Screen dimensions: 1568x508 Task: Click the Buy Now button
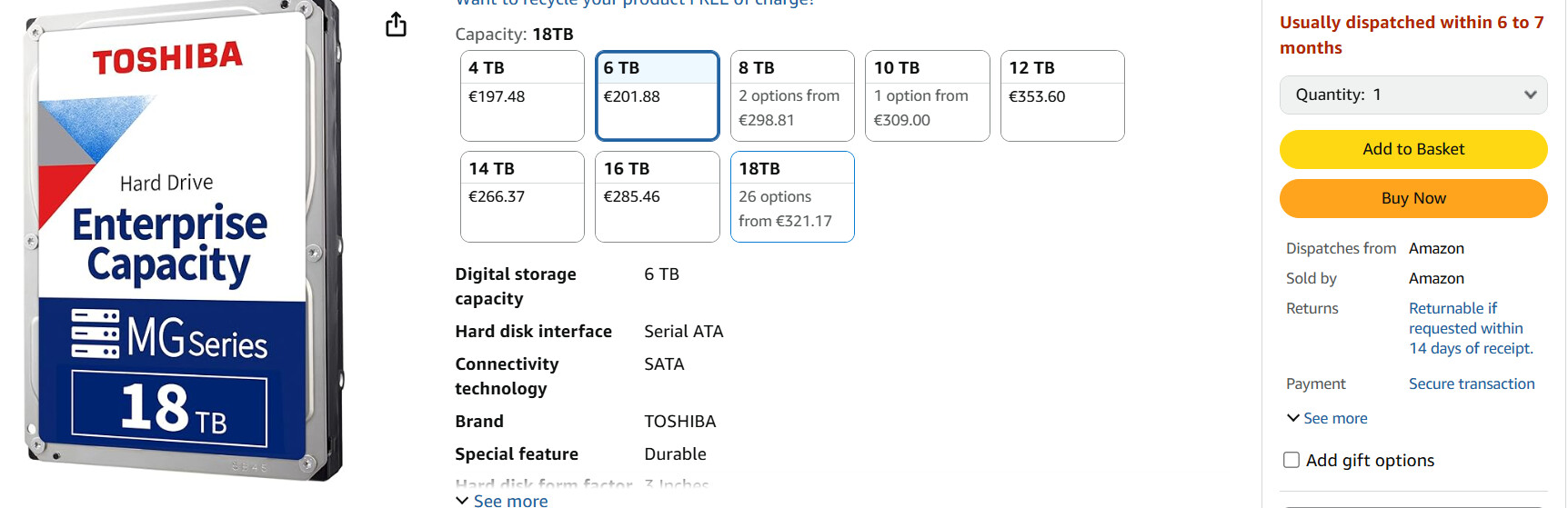1413,198
